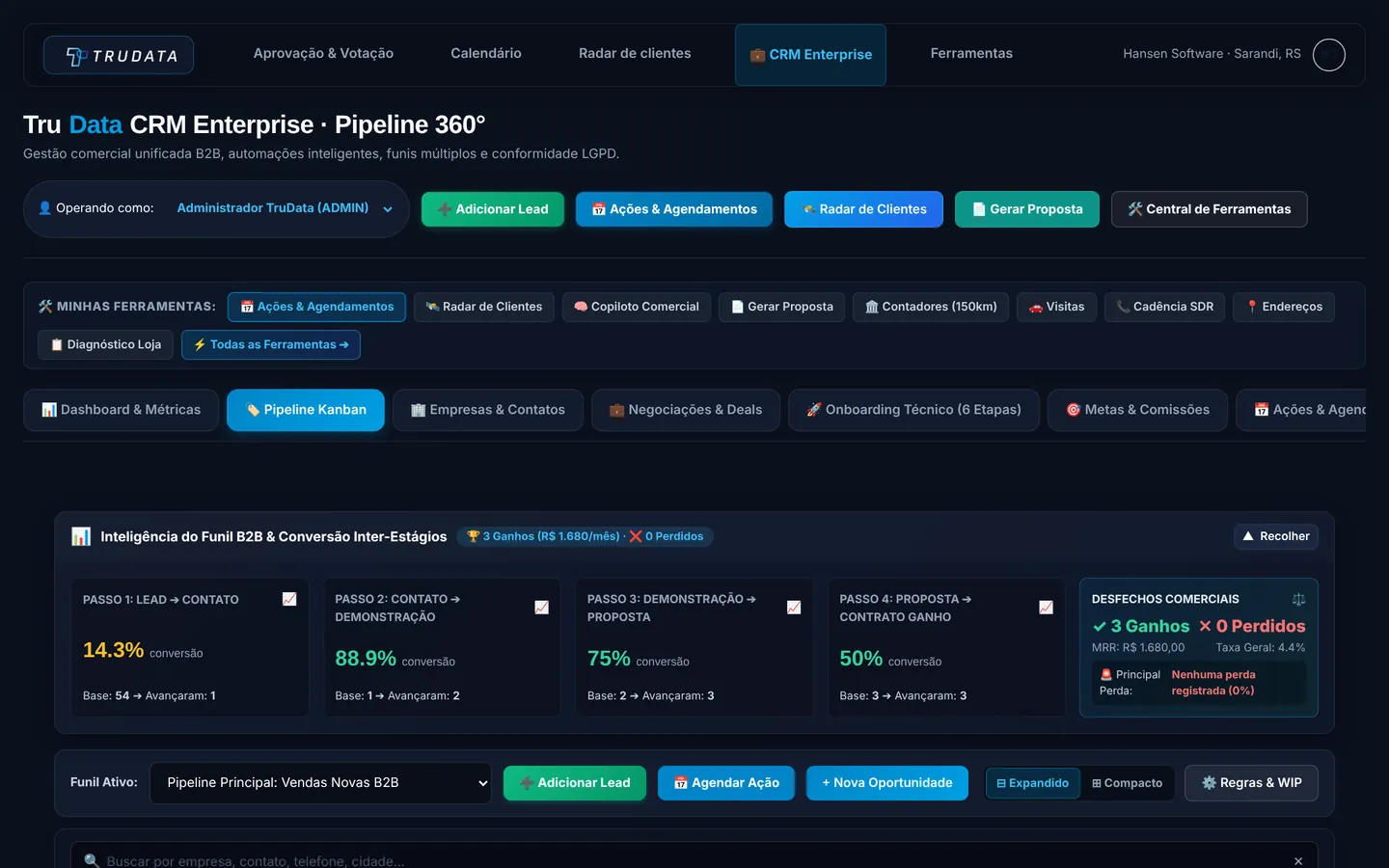Switch to Empresas & Contatos tab
The height and width of the screenshot is (868, 1389).
[x=488, y=410]
